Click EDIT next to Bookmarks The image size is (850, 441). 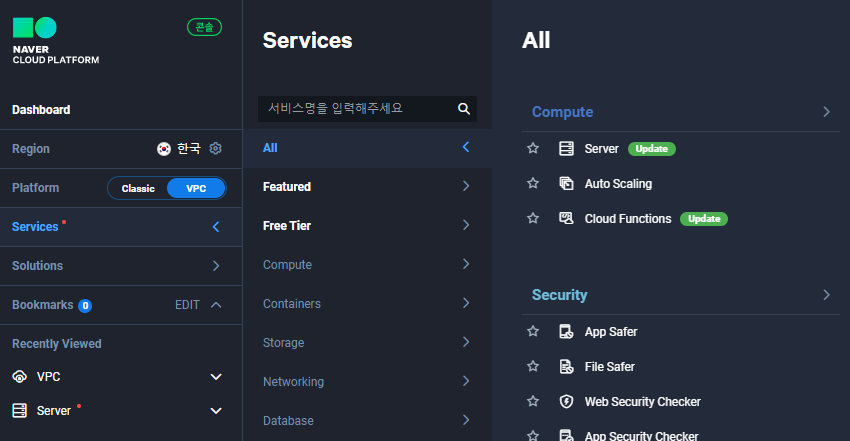(x=187, y=305)
